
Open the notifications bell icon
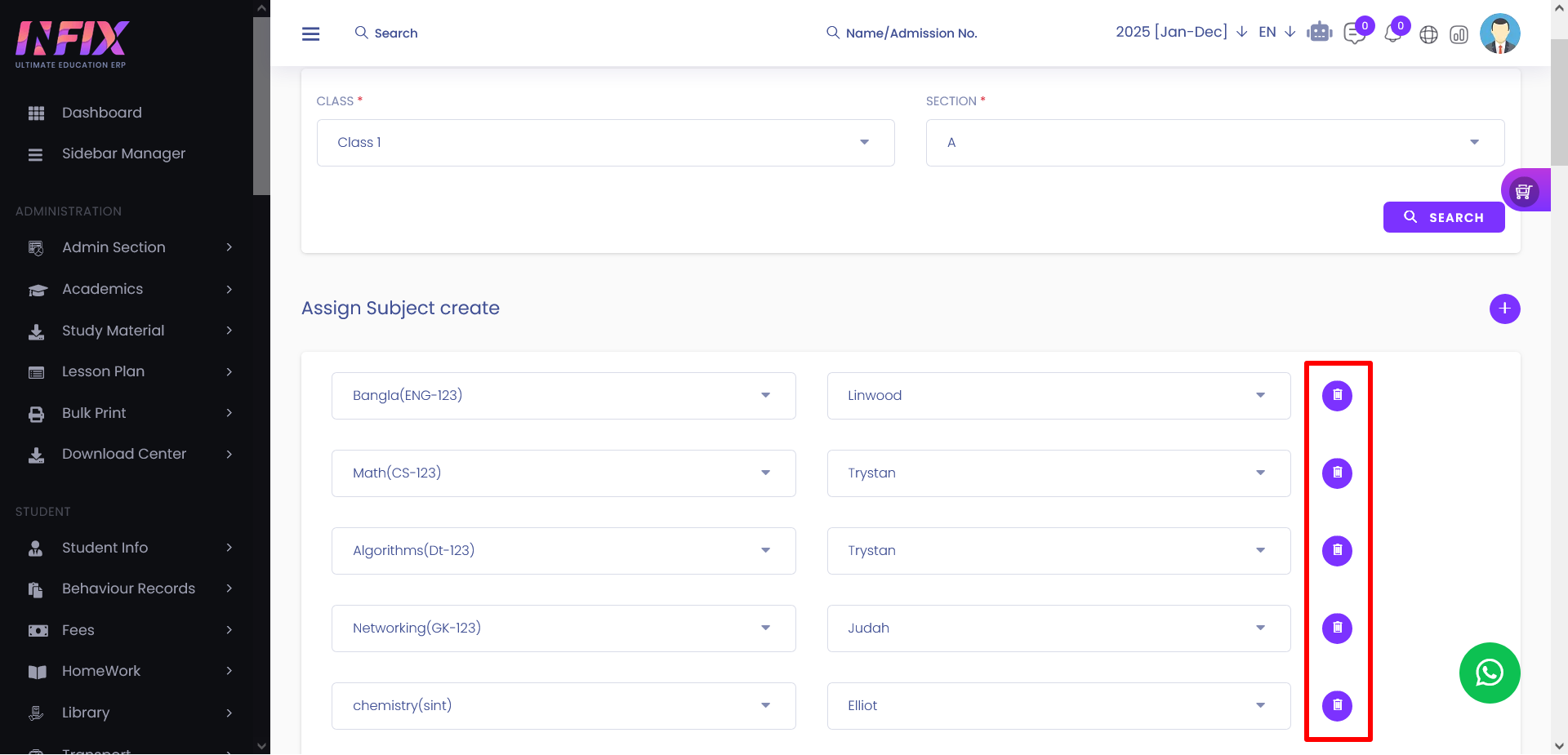click(1393, 34)
